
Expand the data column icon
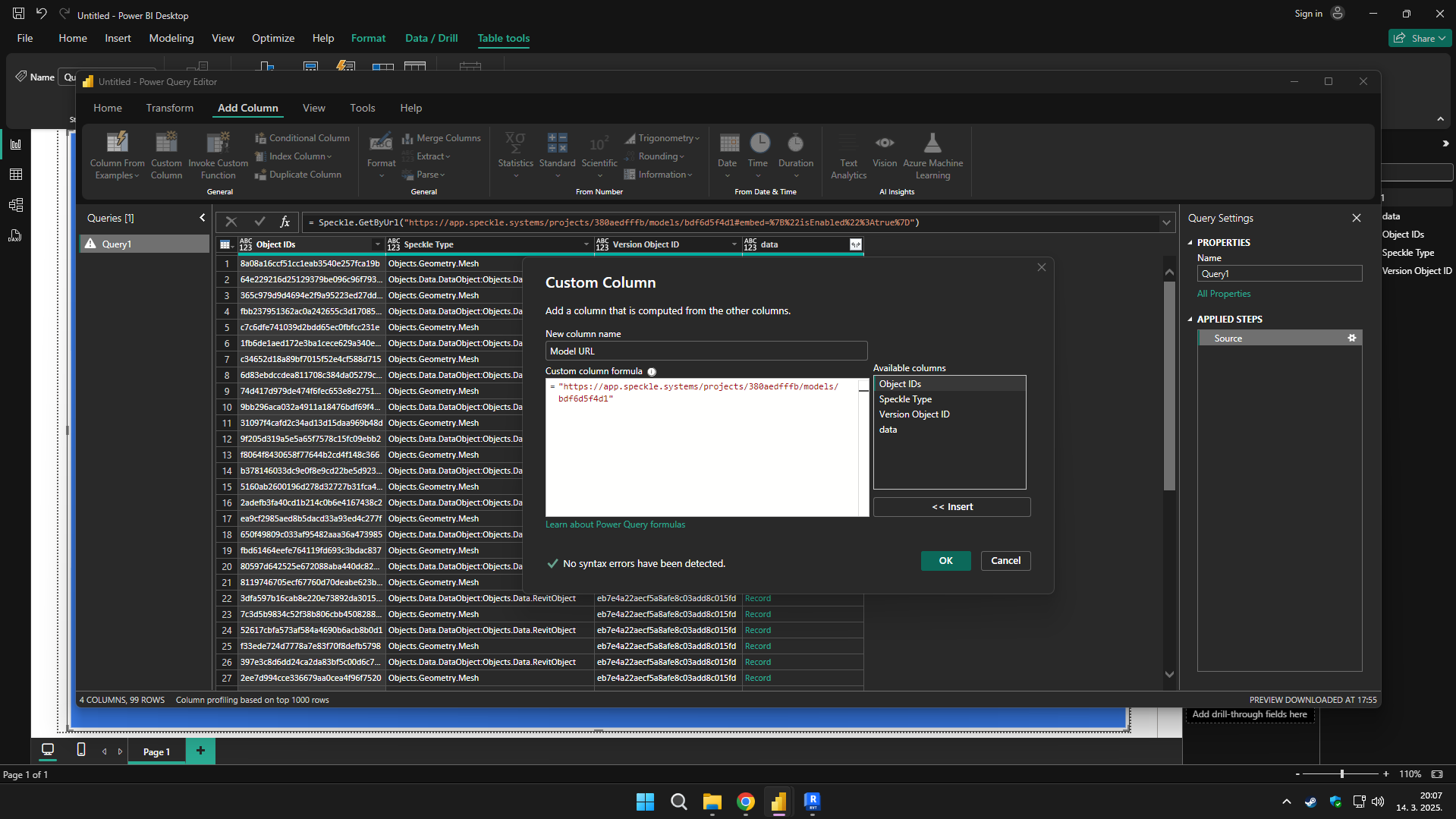(856, 244)
